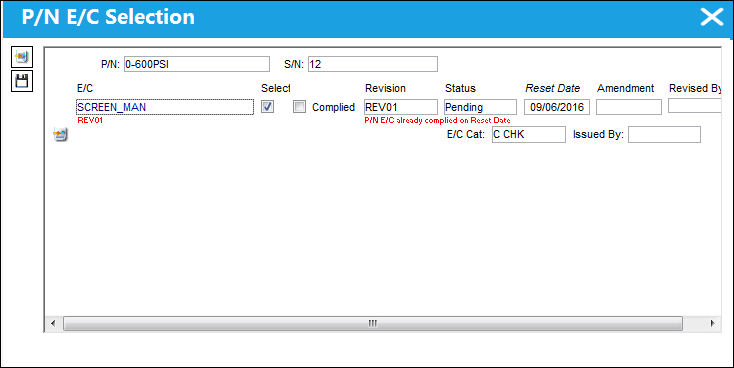Click the P/N field containing 0-600PSI

point(197,64)
